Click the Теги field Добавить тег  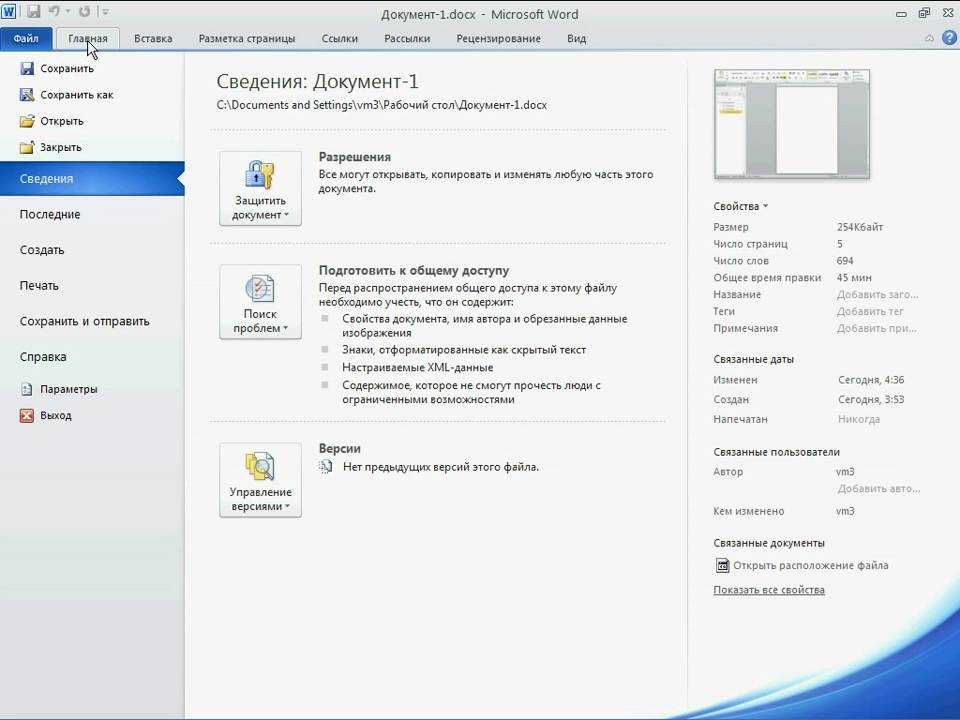pyautogui.click(x=870, y=311)
